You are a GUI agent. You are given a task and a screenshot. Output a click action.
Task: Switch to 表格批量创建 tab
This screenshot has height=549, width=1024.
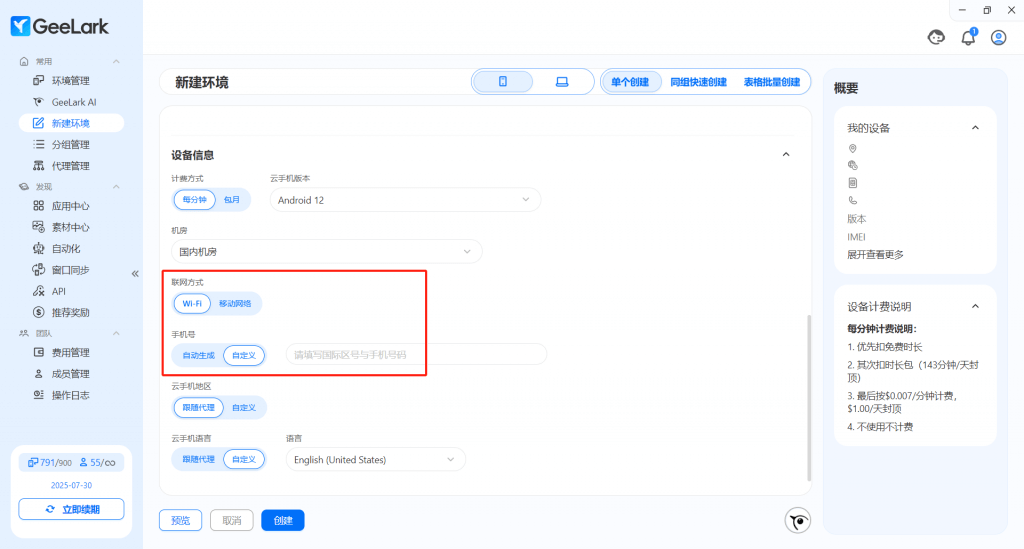[771, 82]
